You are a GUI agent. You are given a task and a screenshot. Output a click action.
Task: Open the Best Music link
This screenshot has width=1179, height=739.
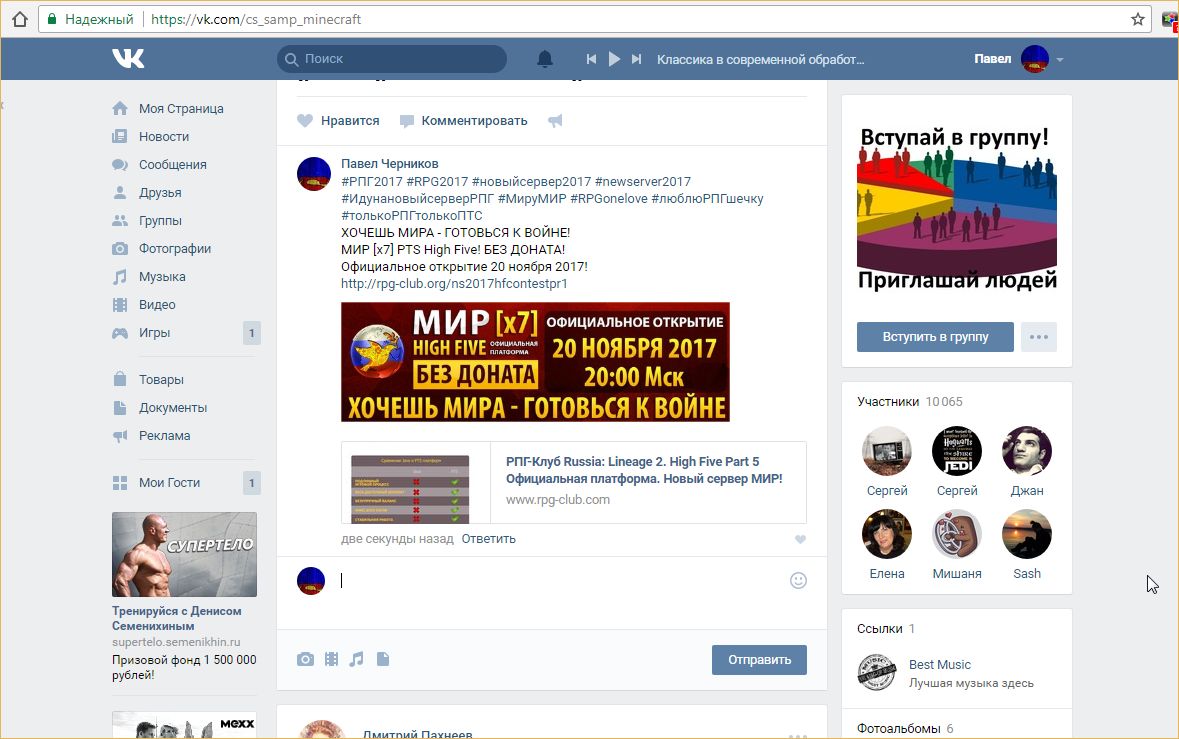pos(940,665)
